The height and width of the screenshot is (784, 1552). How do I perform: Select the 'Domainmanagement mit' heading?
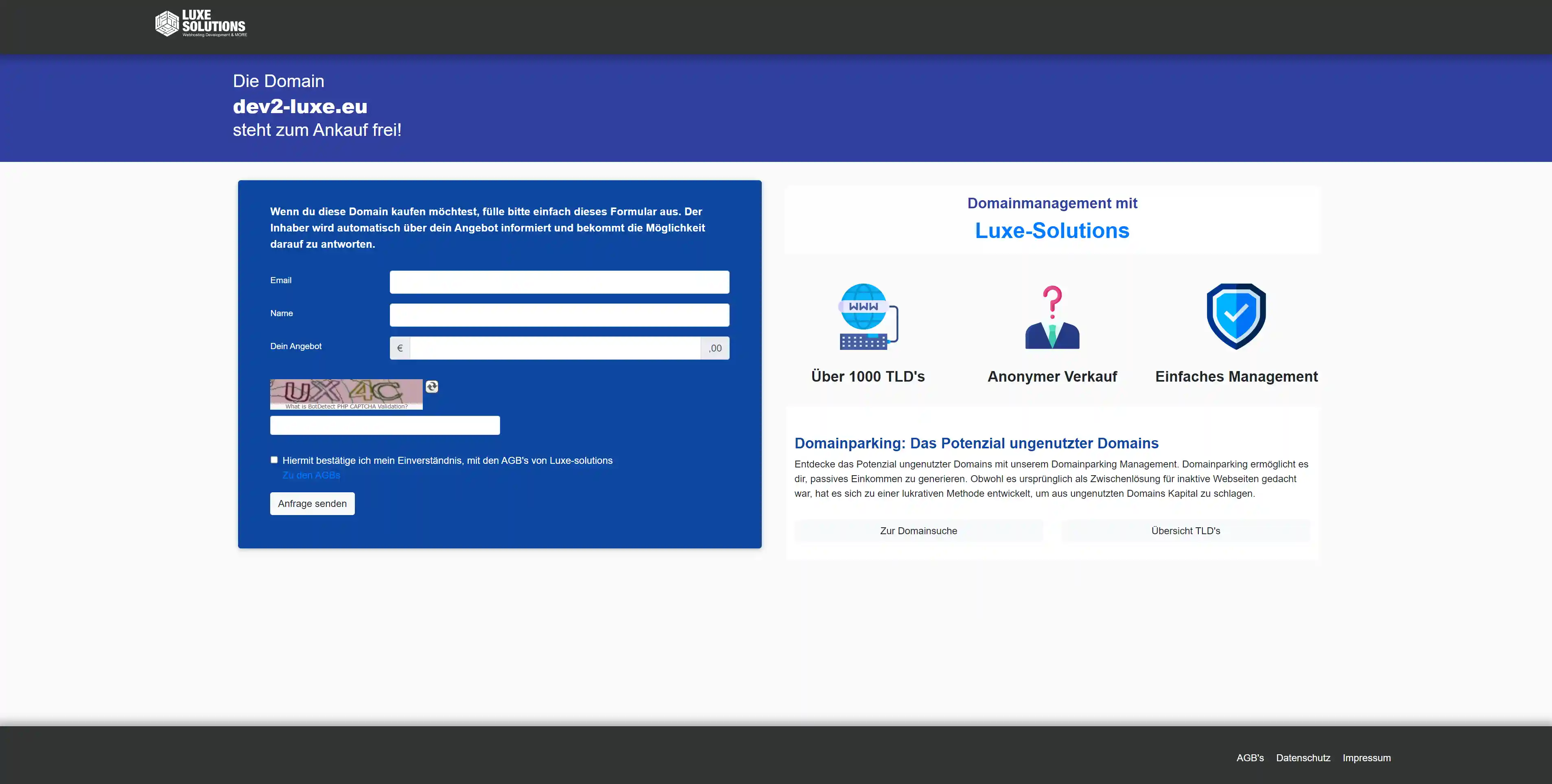1052,203
